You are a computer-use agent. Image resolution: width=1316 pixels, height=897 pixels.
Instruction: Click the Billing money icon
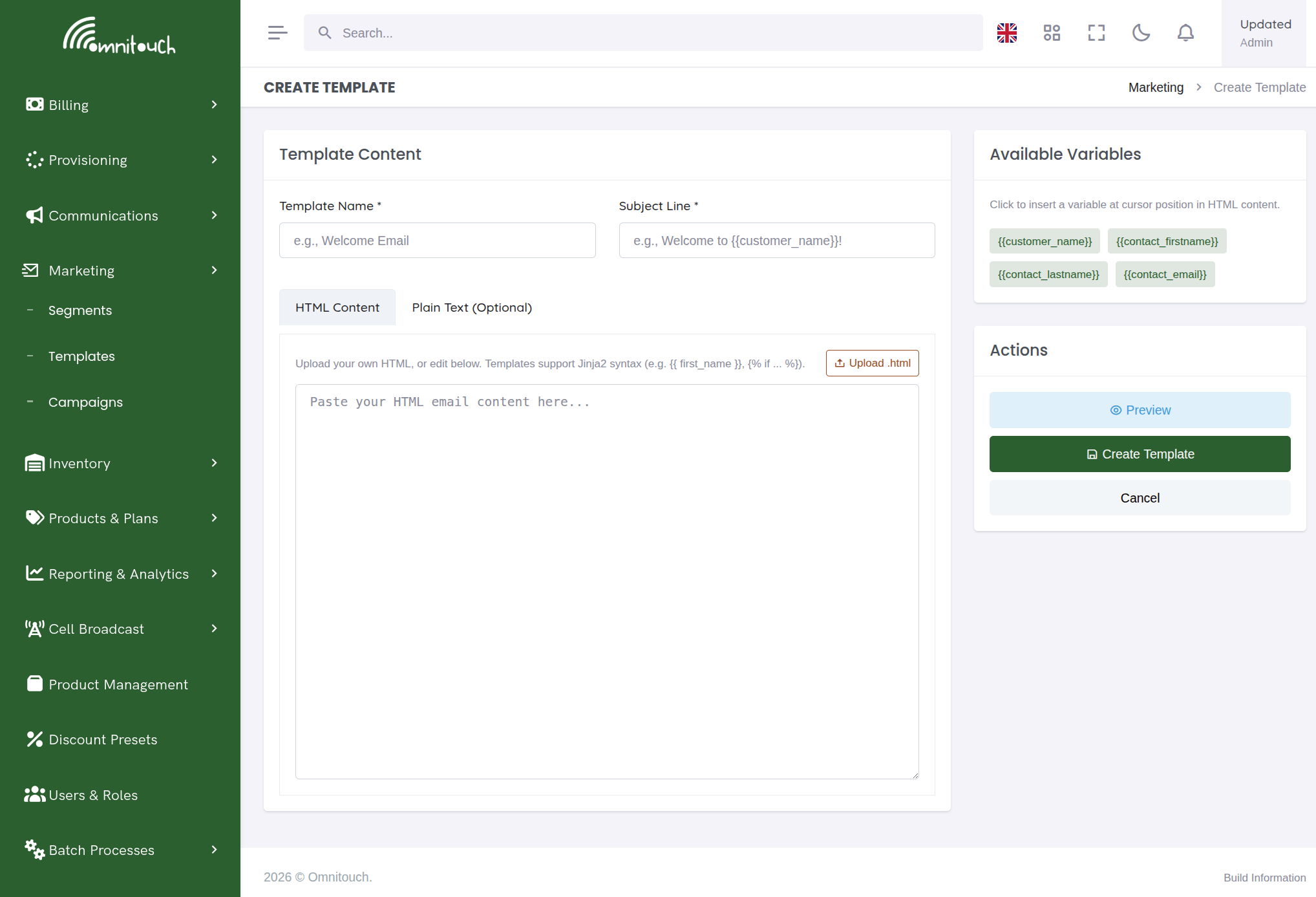[34, 104]
